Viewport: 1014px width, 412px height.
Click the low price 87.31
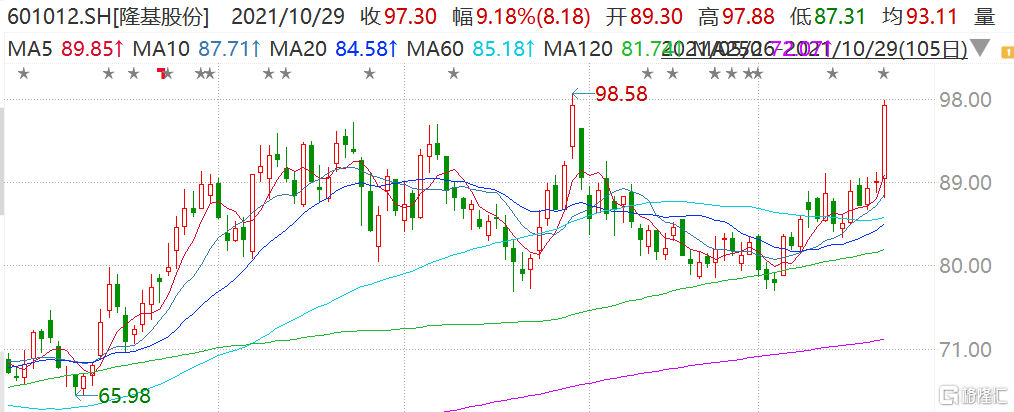click(838, 17)
